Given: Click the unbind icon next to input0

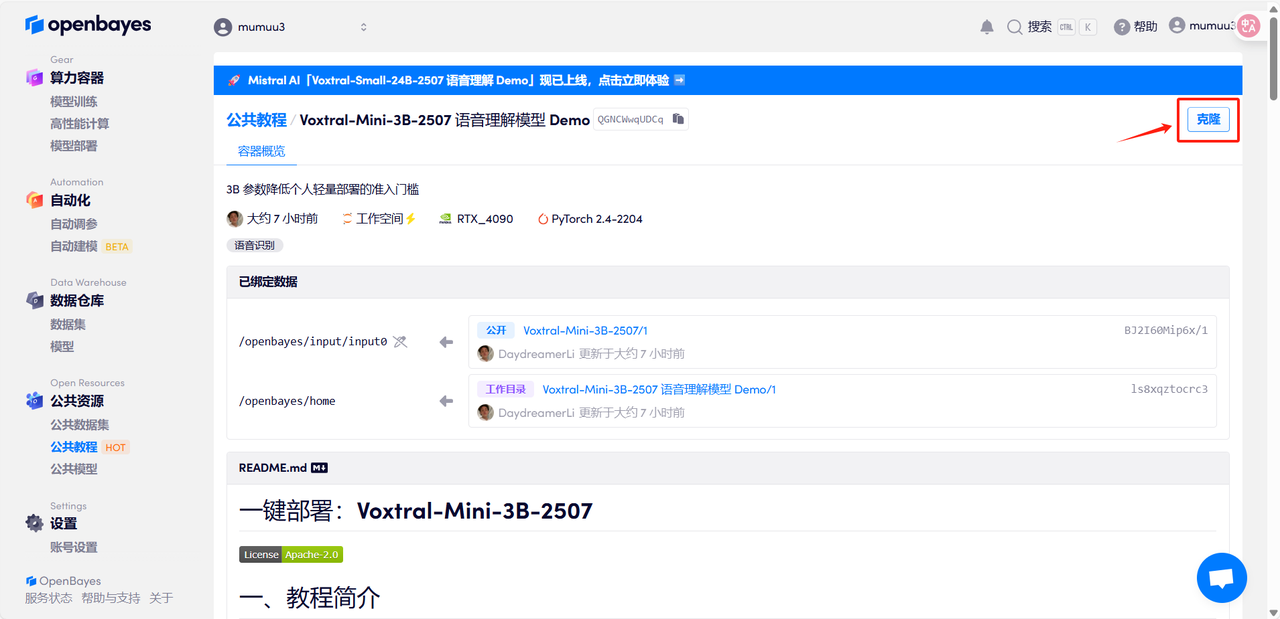Looking at the screenshot, I should pyautogui.click(x=400, y=342).
